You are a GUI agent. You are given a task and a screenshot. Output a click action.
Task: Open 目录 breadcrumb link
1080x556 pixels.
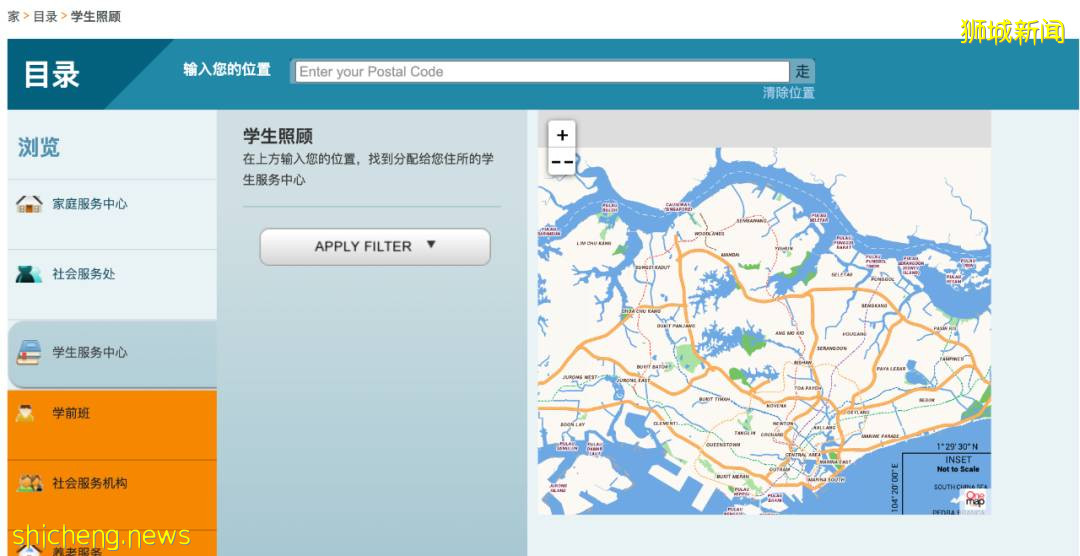point(45,17)
